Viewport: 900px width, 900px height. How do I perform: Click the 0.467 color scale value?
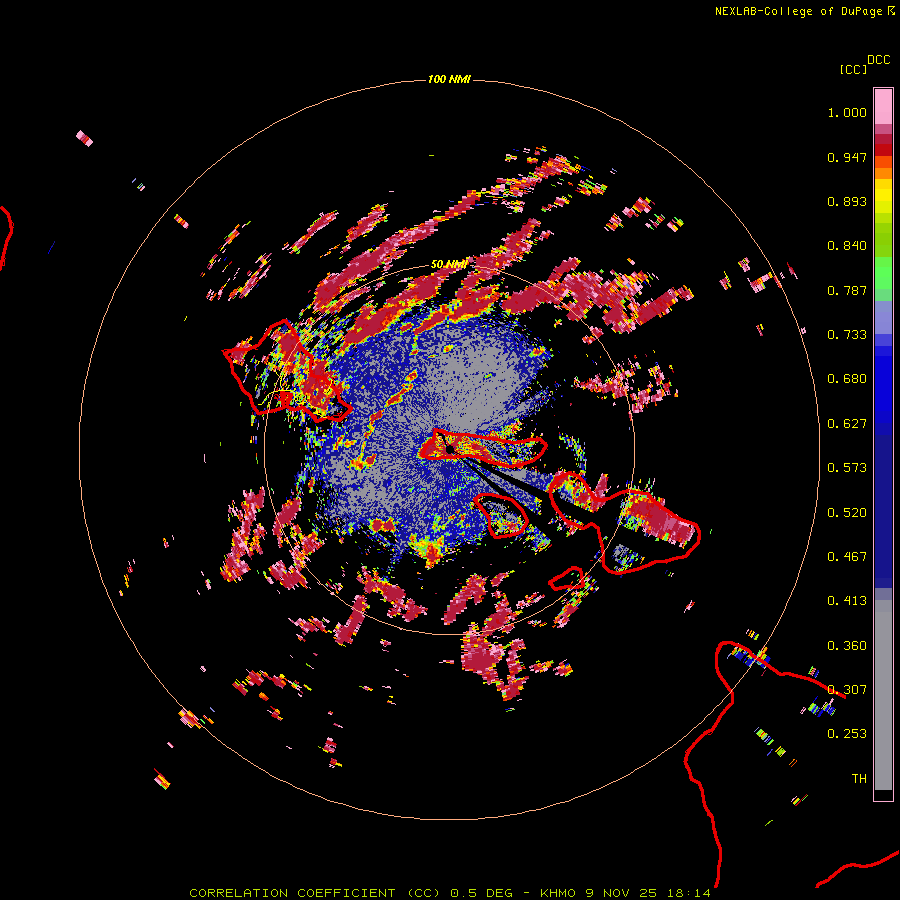click(847, 557)
